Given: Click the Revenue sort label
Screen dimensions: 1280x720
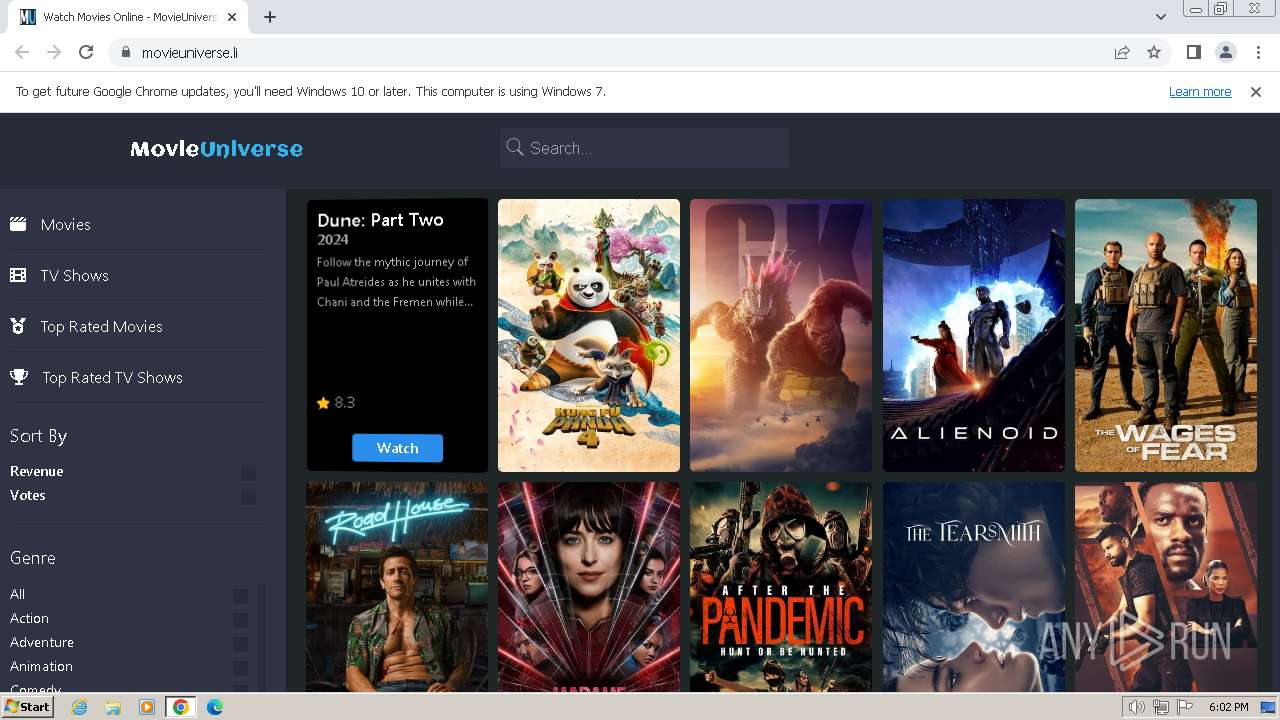Looking at the screenshot, I should click(36, 471).
